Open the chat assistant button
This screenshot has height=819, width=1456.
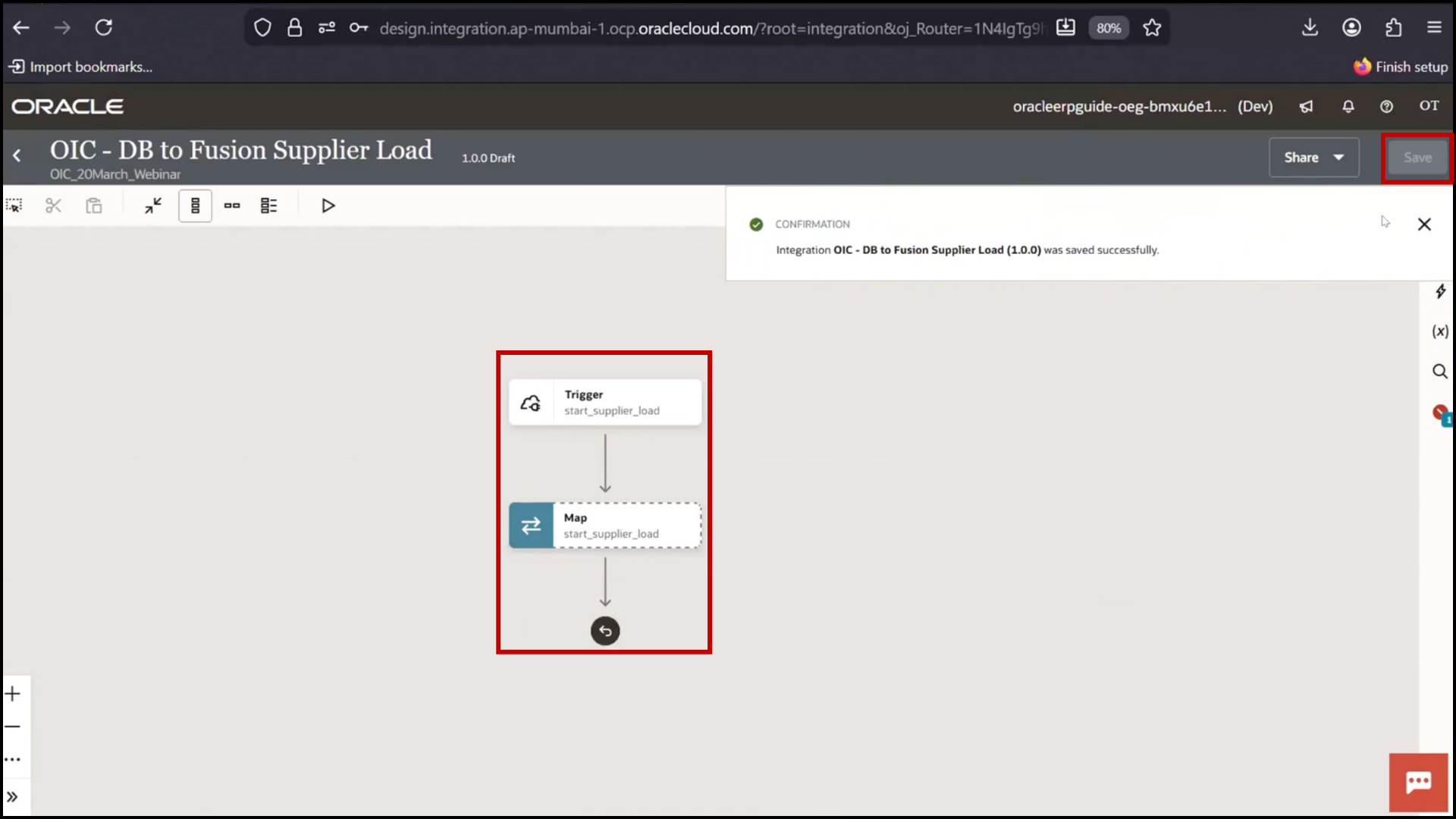(x=1418, y=783)
